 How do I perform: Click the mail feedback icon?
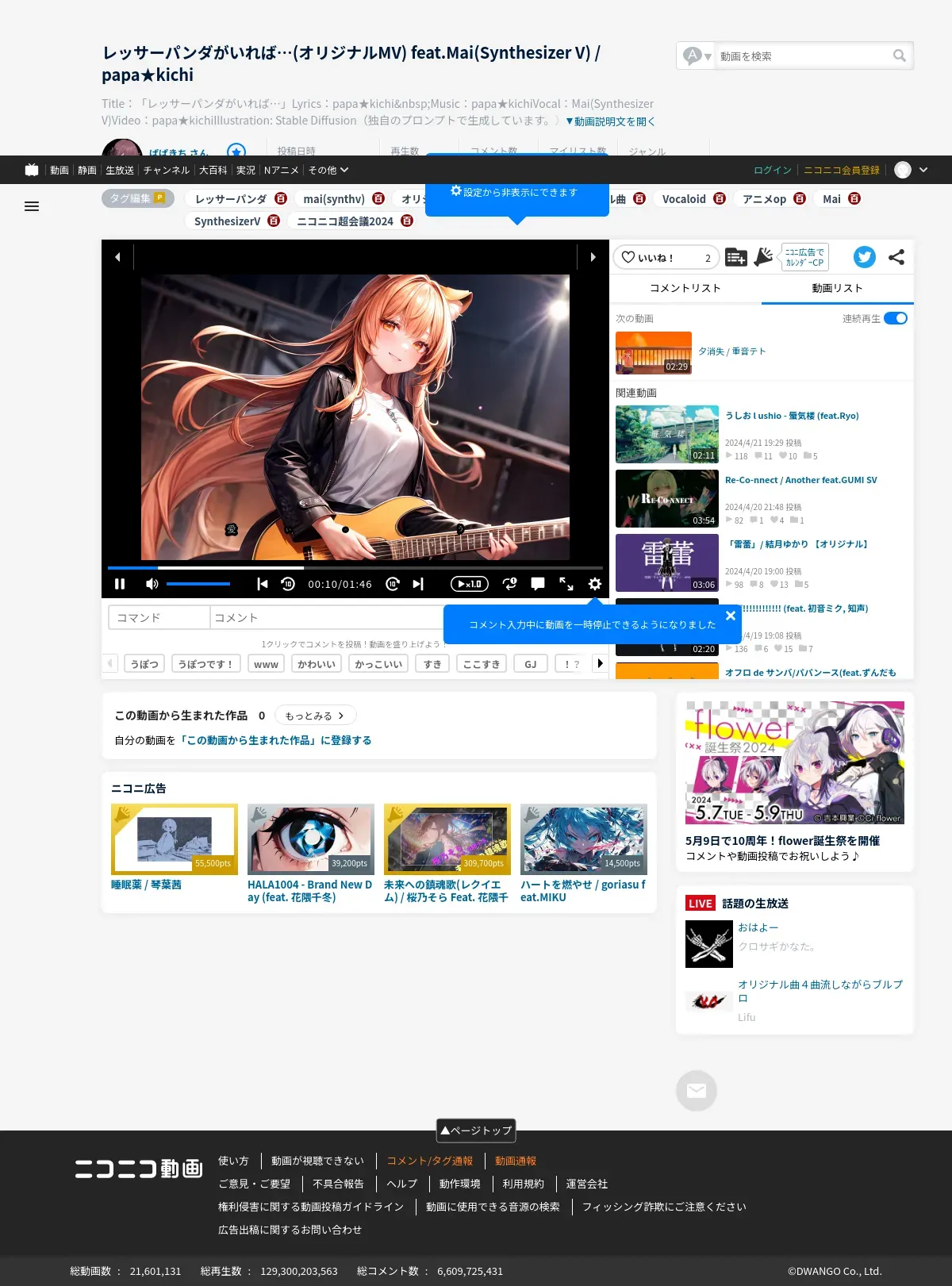click(x=697, y=1091)
